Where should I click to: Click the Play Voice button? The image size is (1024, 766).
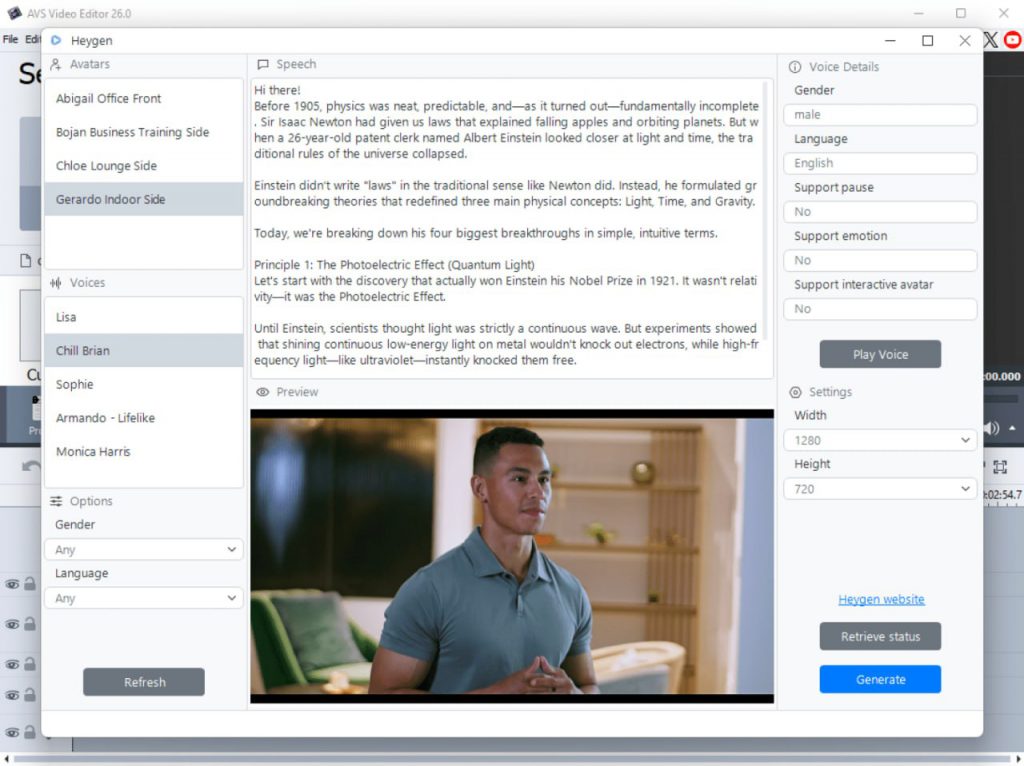click(x=880, y=354)
